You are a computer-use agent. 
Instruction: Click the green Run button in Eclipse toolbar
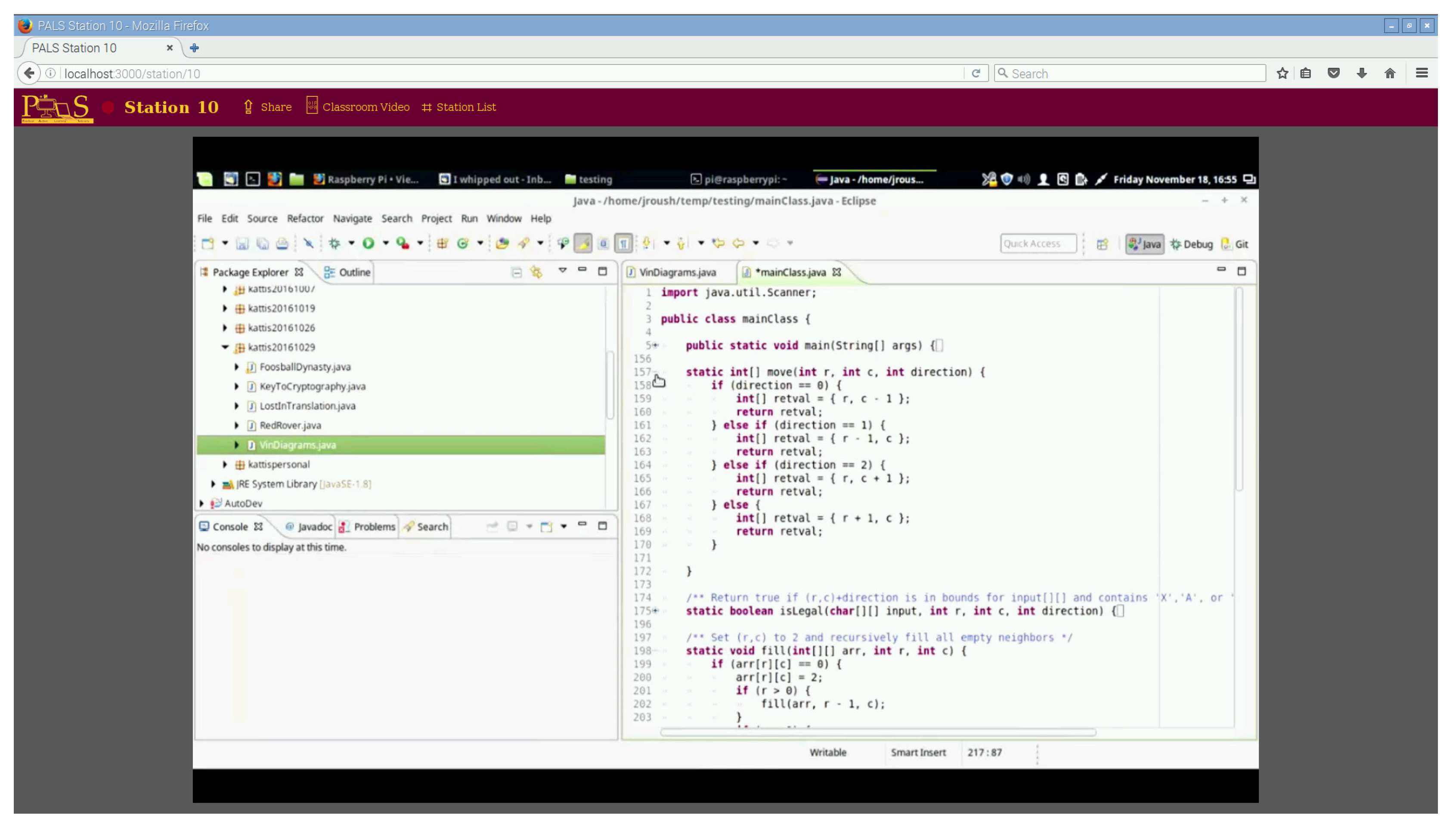[x=368, y=244]
